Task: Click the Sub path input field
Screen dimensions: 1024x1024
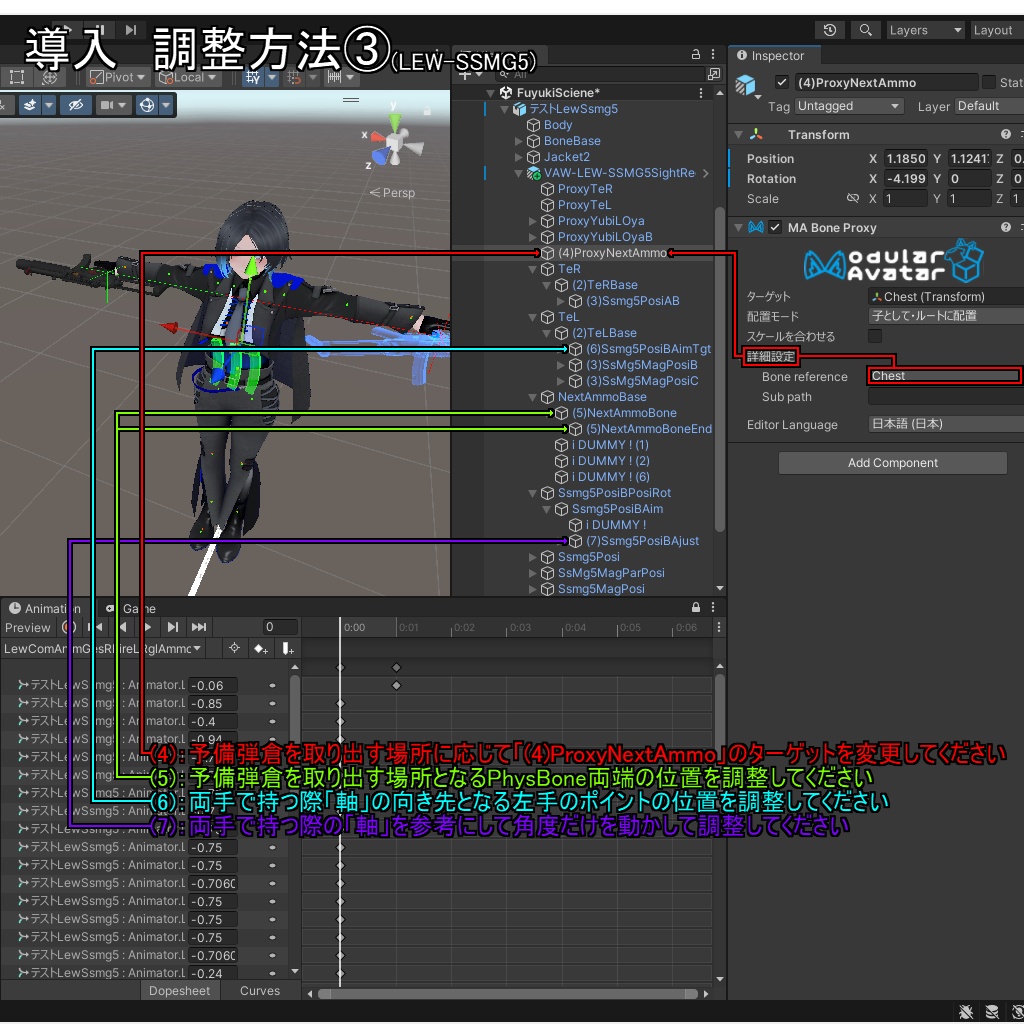Action: (x=946, y=397)
